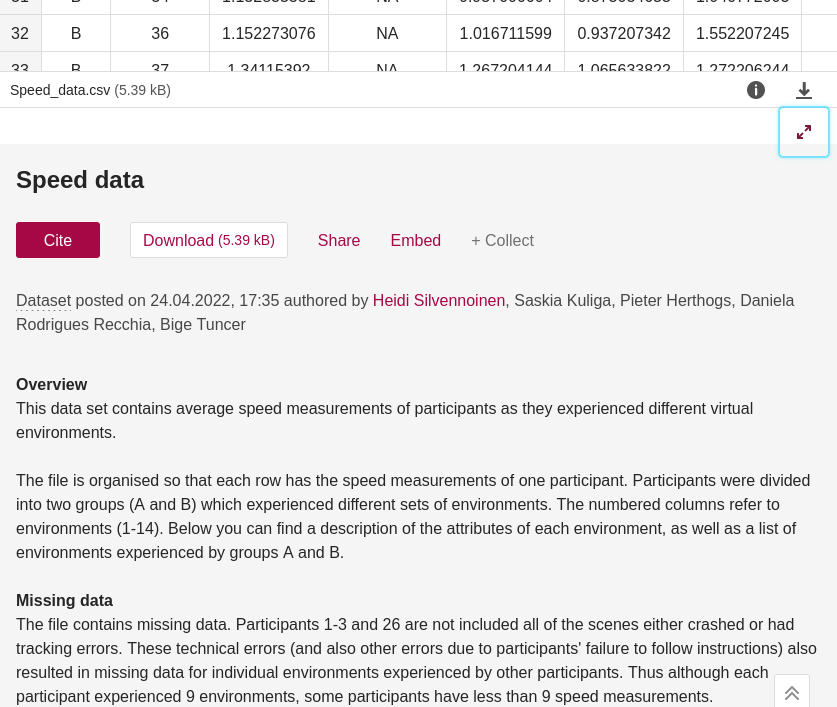Click the file info icon

click(x=756, y=90)
